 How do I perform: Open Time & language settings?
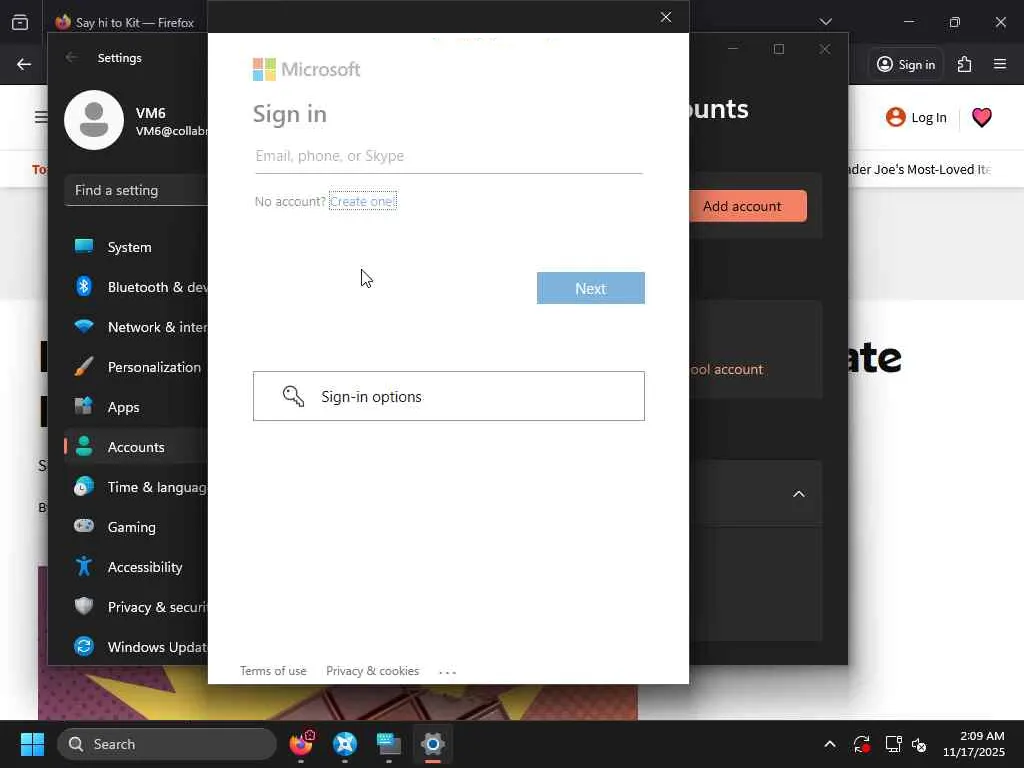pyautogui.click(x=136, y=487)
